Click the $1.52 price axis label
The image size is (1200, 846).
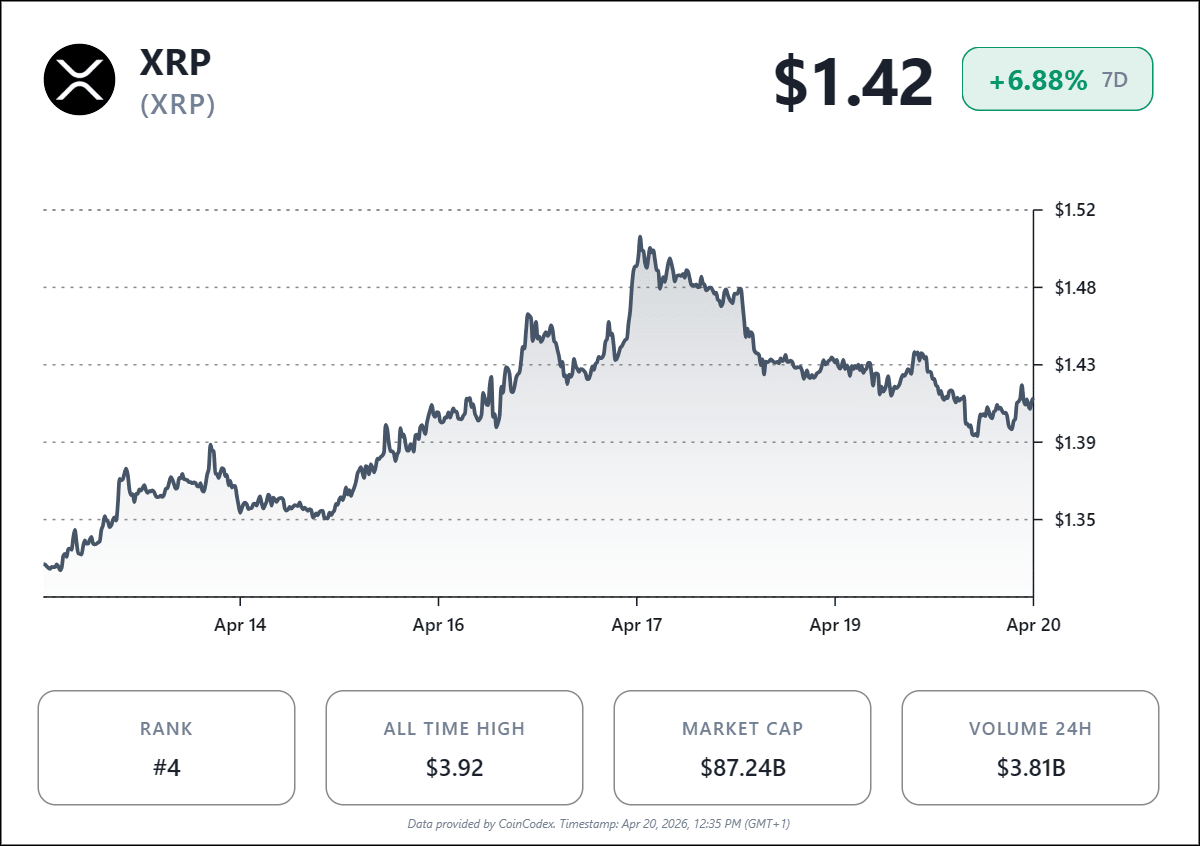click(1075, 210)
